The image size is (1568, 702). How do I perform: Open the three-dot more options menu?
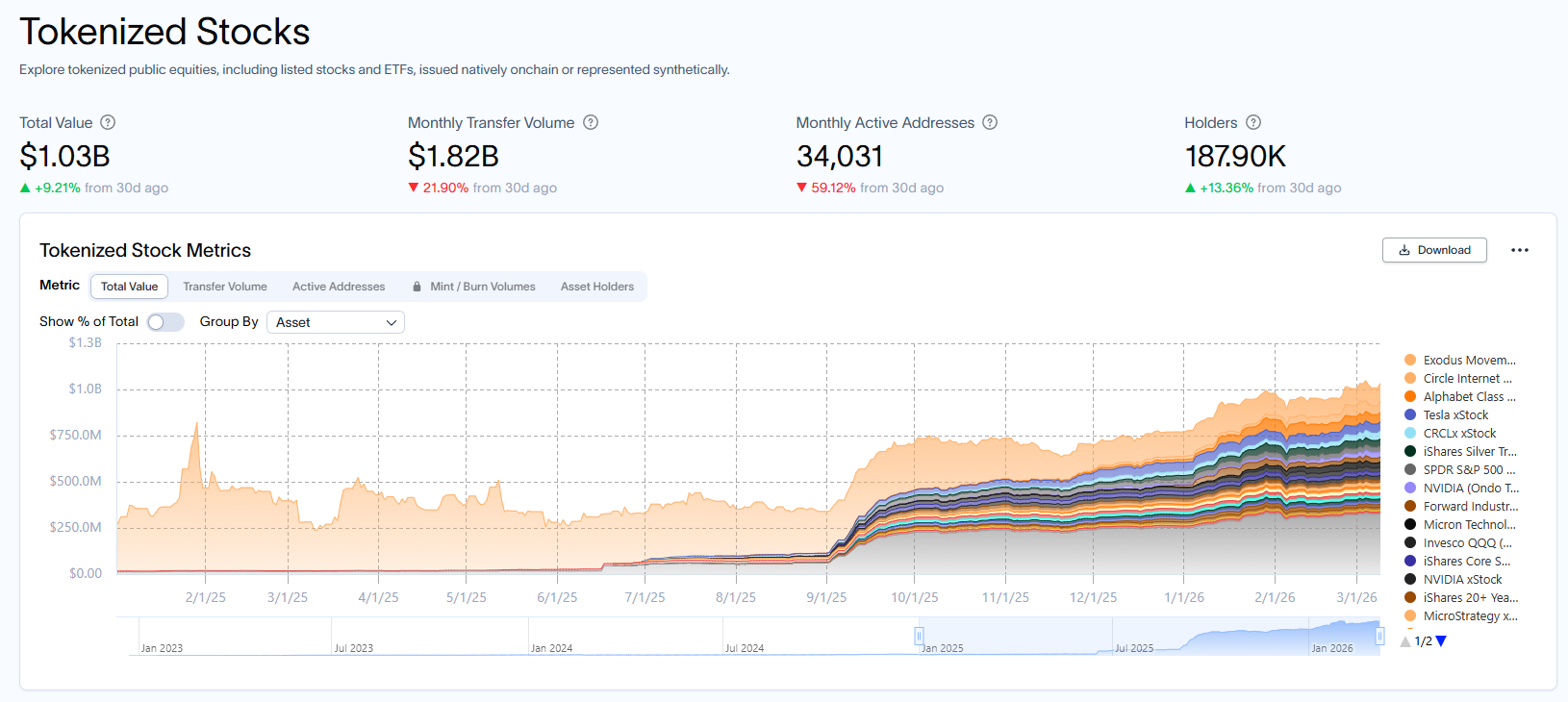click(1520, 250)
